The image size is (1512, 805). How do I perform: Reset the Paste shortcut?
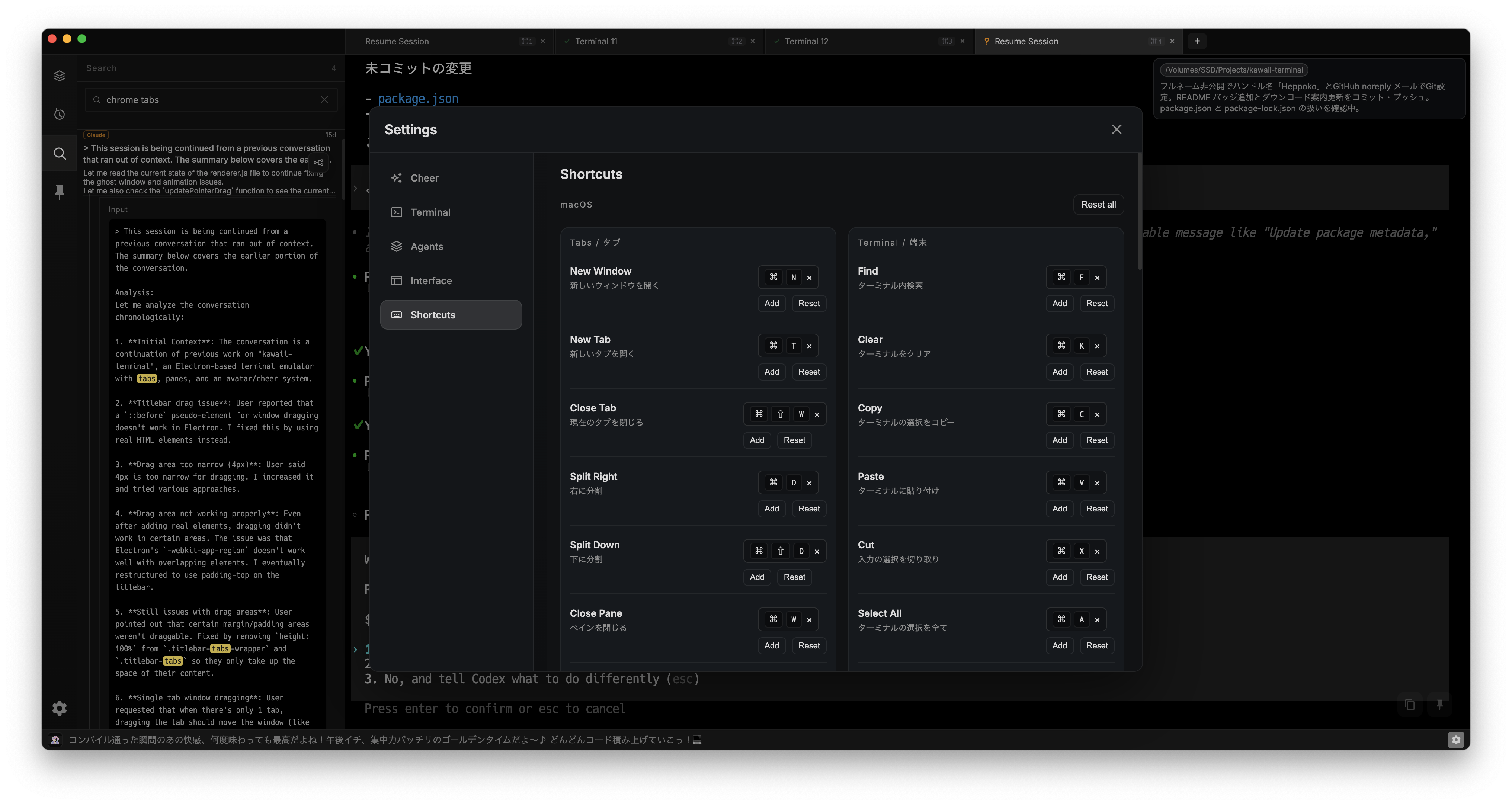pos(1096,509)
